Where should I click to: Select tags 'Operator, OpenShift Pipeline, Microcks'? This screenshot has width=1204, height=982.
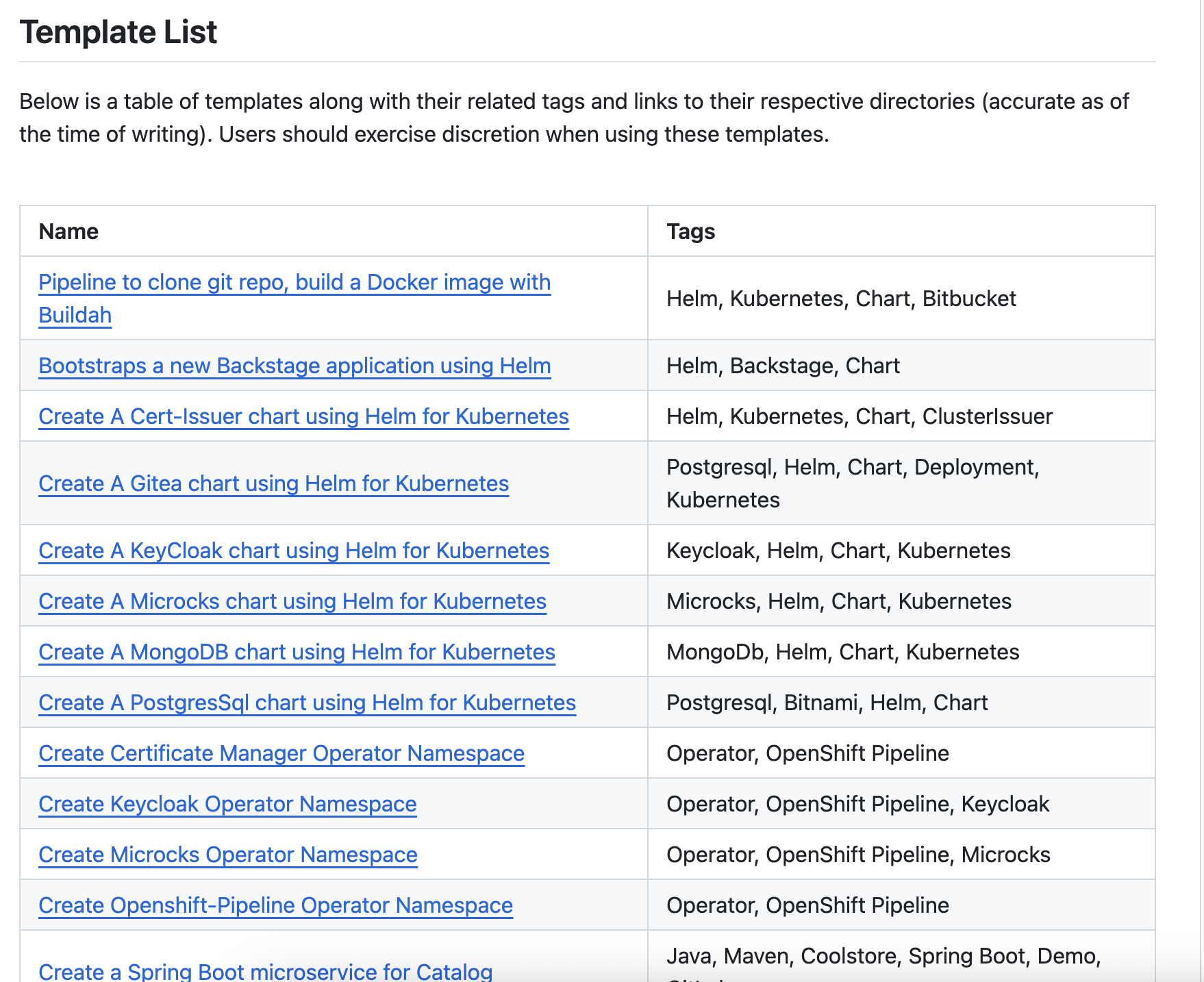click(x=858, y=855)
